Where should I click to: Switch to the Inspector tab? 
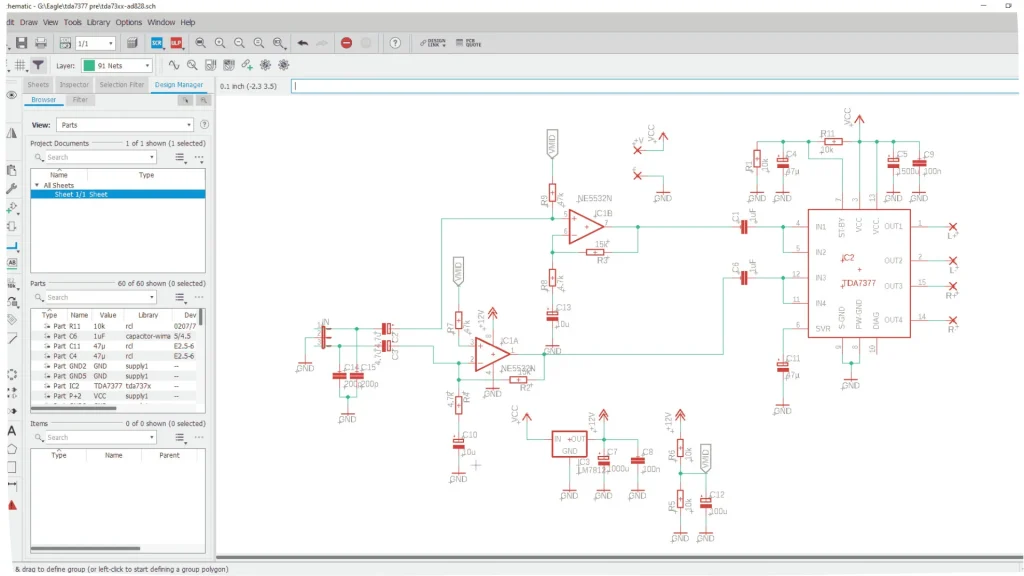click(x=74, y=85)
